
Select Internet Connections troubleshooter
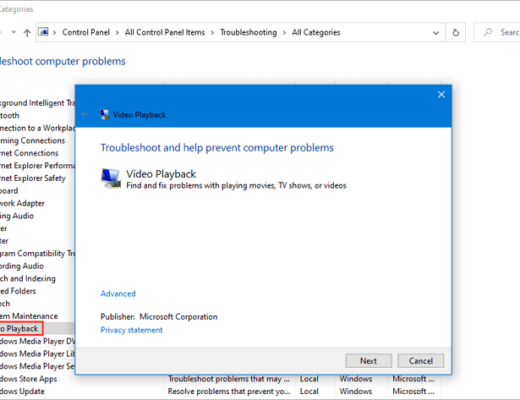click(29, 153)
